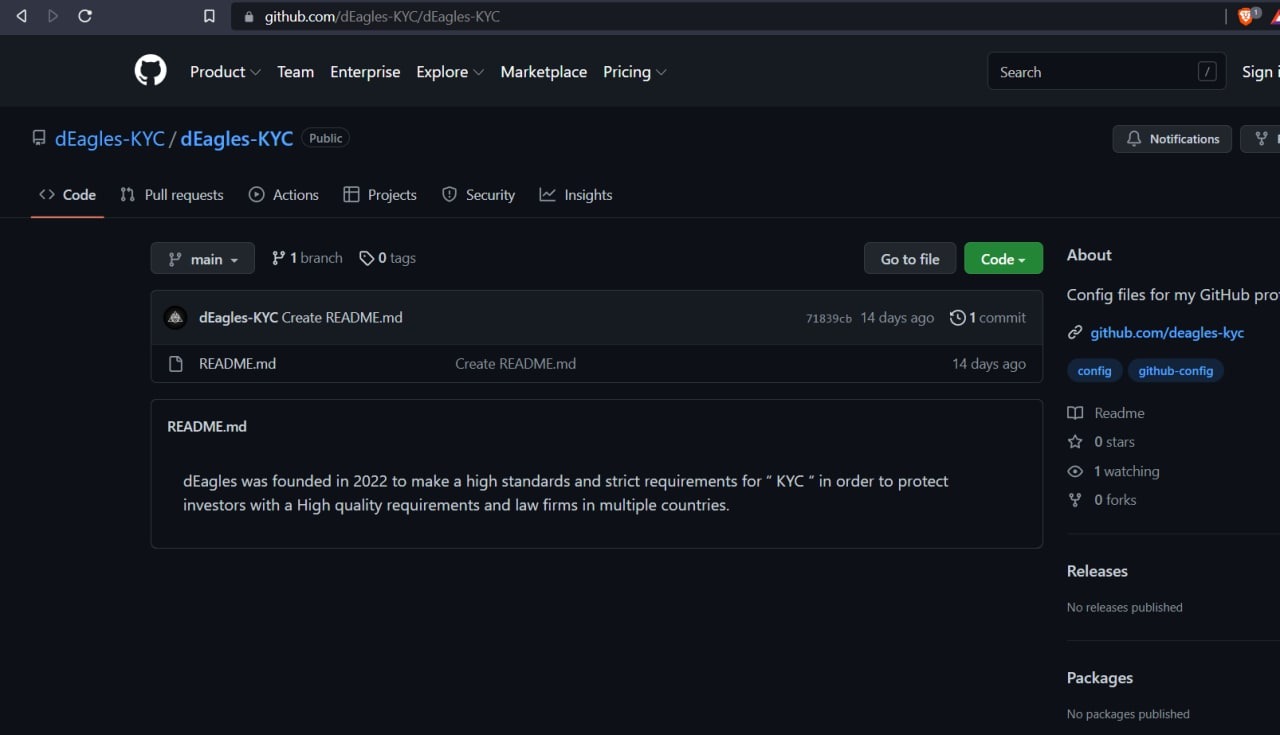This screenshot has width=1280, height=735.
Task: Open the Team page link
Action: (295, 72)
